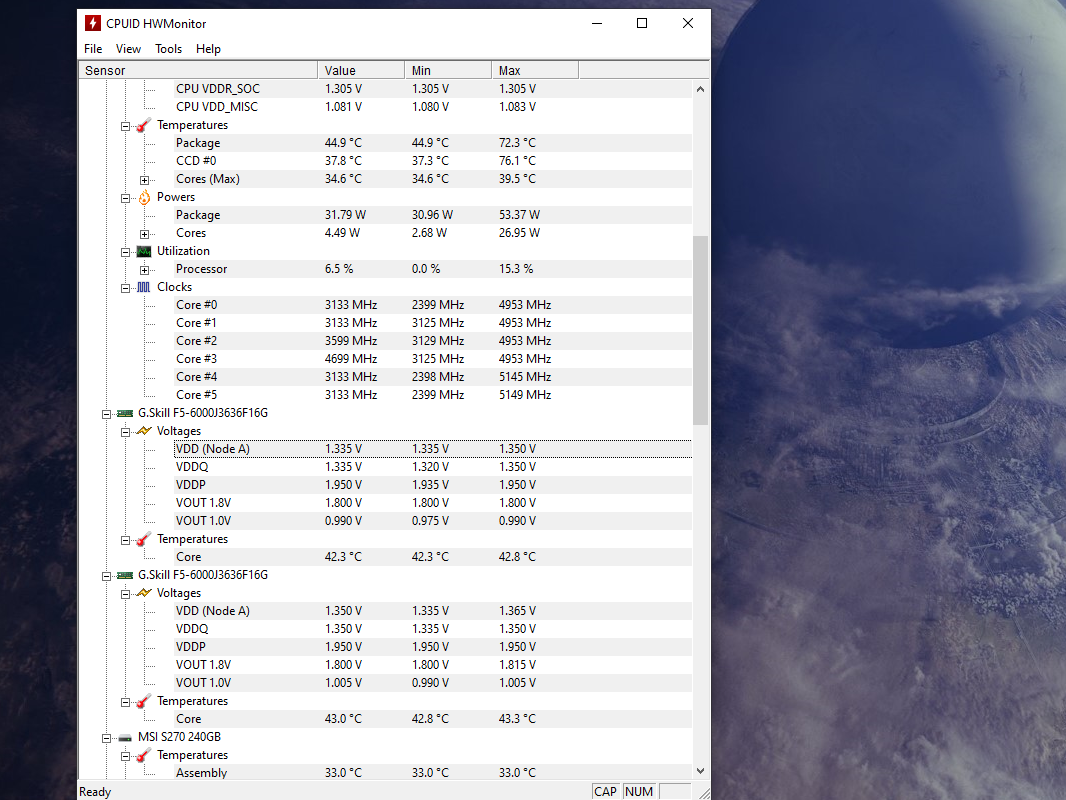Click the thermometer icon beside CPU Temperatures

pyautogui.click(x=143, y=125)
